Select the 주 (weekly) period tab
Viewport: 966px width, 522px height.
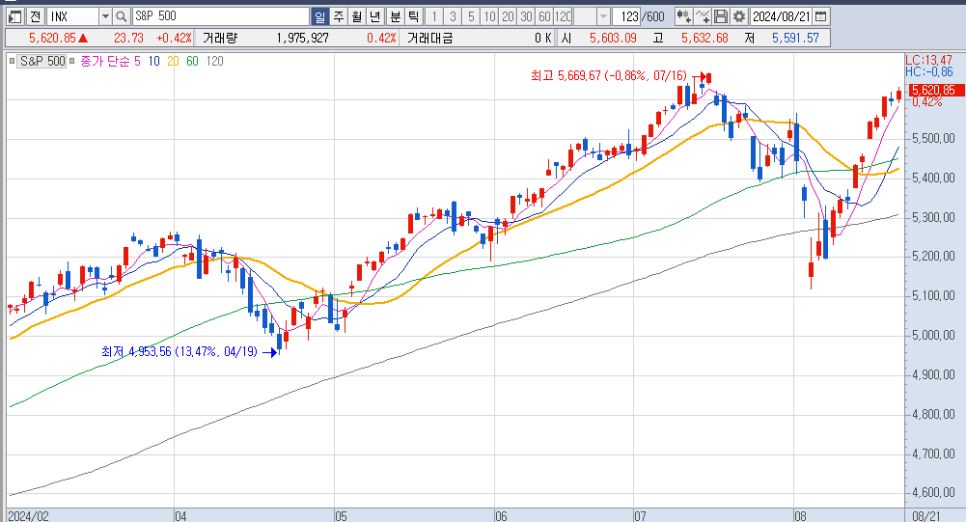tap(339, 17)
